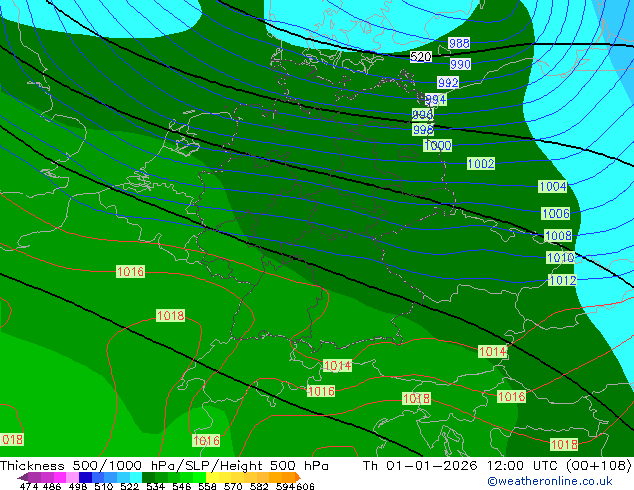The width and height of the screenshot is (634, 490).
Task: Click the legend value 474
Action: coord(29,486)
